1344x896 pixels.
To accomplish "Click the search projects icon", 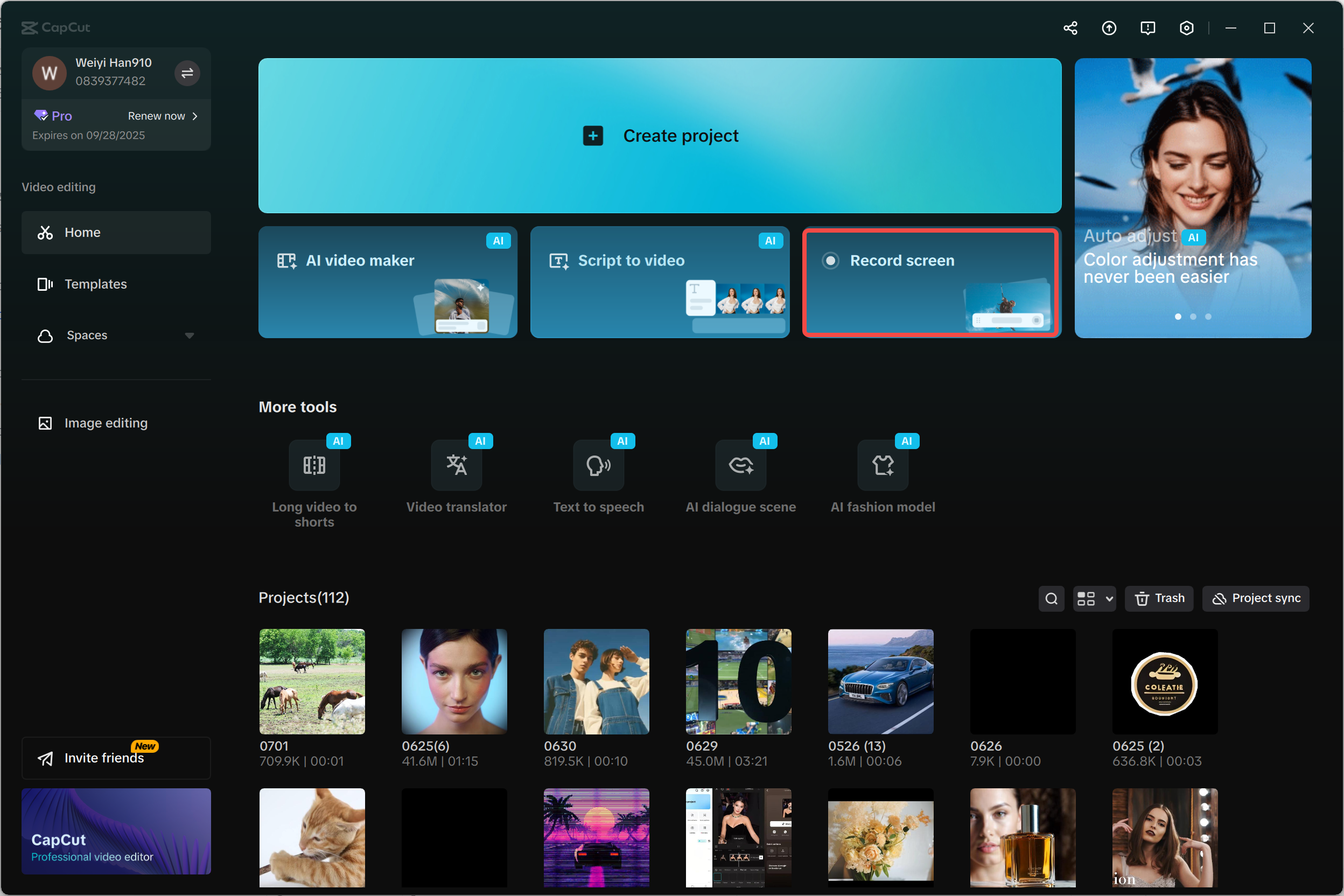I will 1051,598.
